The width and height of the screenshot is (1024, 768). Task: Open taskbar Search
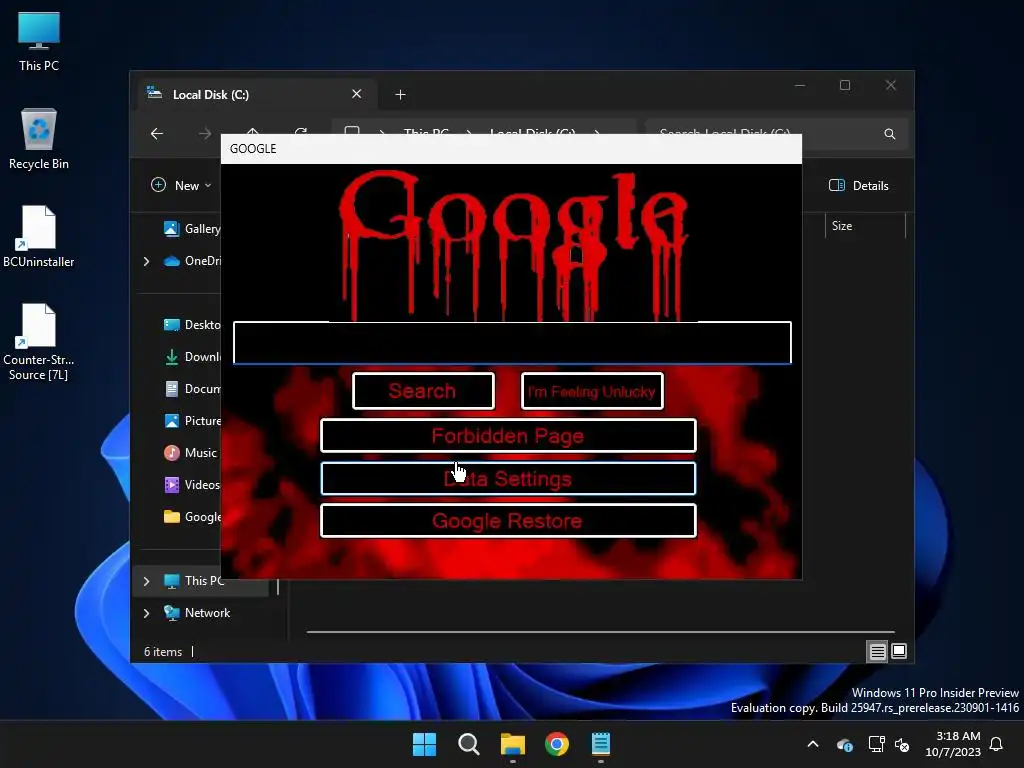click(x=469, y=744)
